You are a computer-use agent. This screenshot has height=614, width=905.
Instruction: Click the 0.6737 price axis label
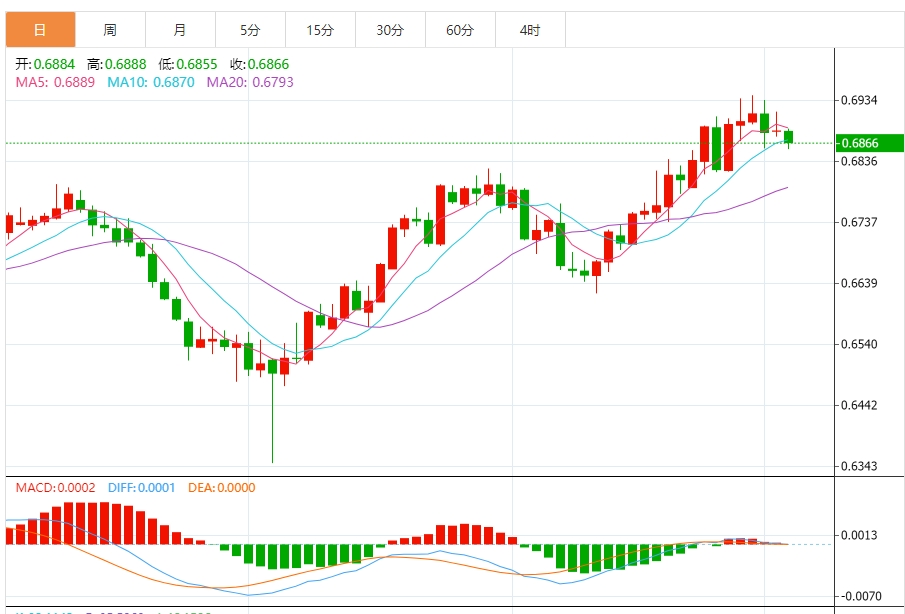(x=859, y=222)
